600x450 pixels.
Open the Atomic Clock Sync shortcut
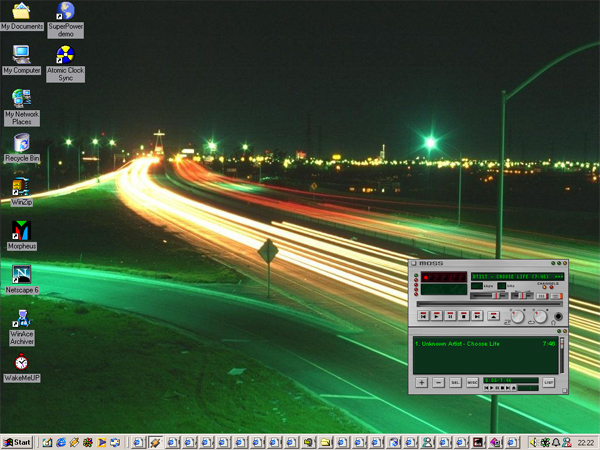click(65, 56)
